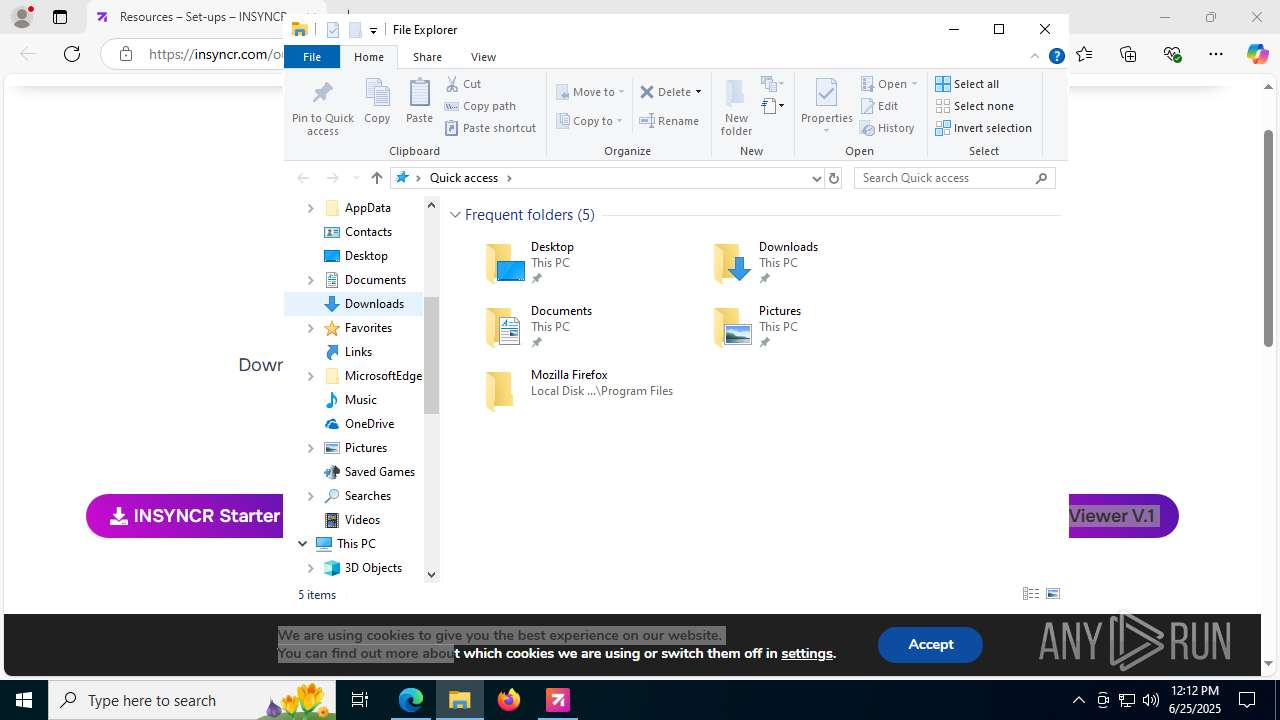
Task: Open the notification center icon
Action: (x=1247, y=700)
